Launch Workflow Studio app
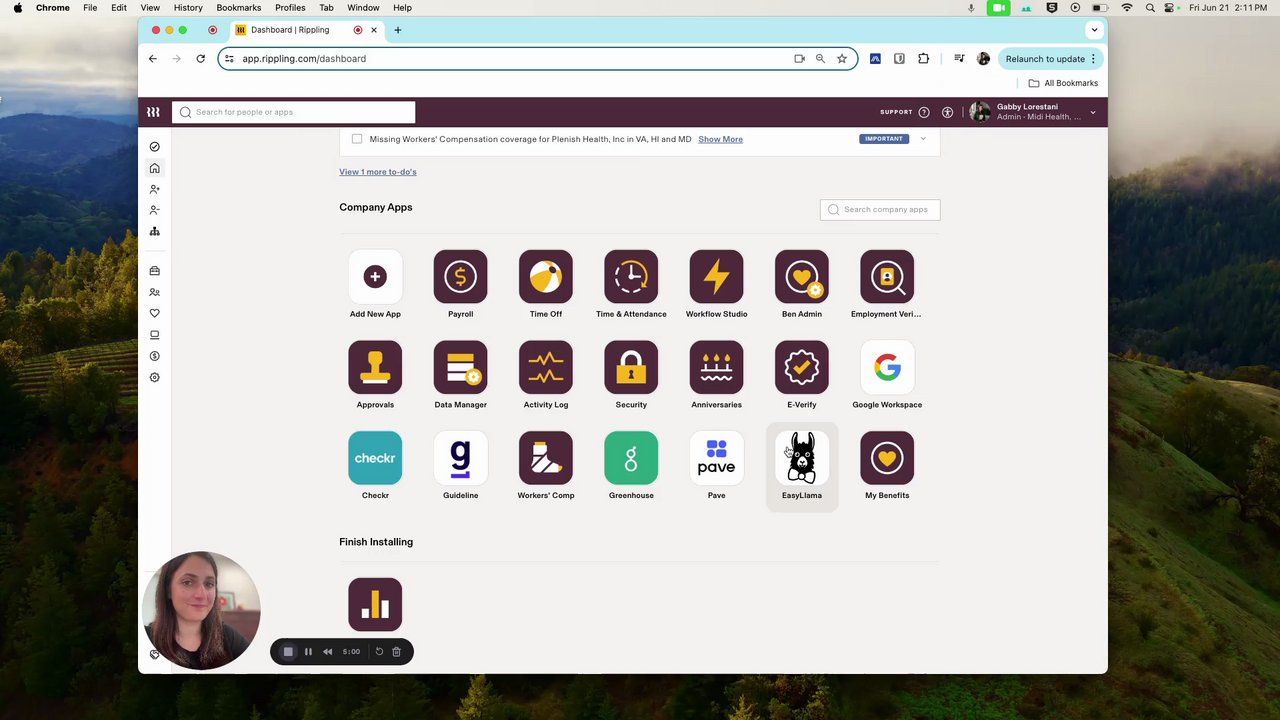The width and height of the screenshot is (1280, 720). click(716, 277)
